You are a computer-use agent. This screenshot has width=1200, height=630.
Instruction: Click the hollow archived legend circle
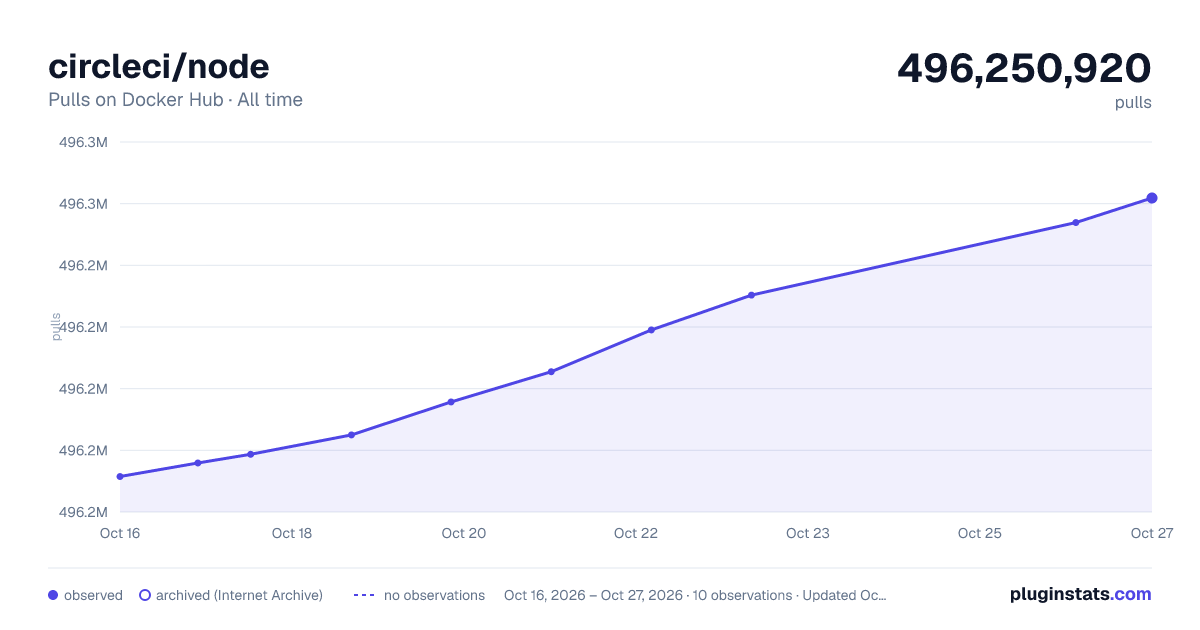pyautogui.click(x=145, y=595)
